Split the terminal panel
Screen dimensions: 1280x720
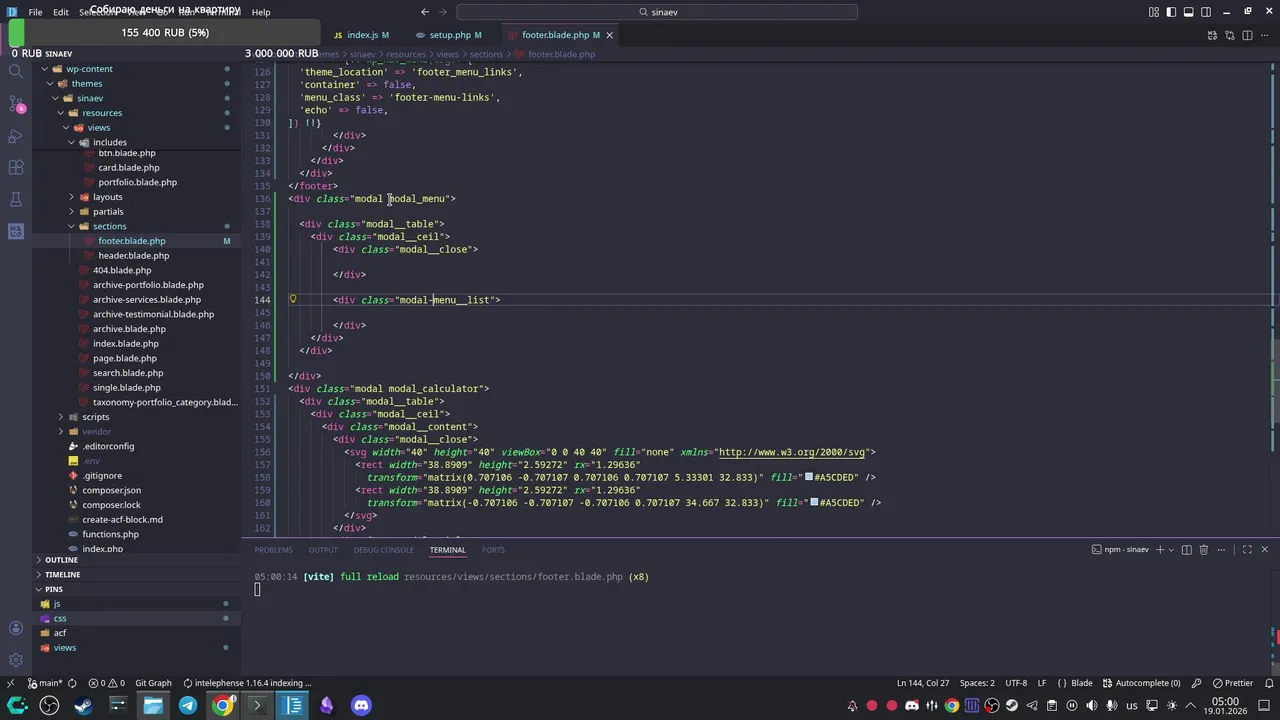pos(1187,549)
